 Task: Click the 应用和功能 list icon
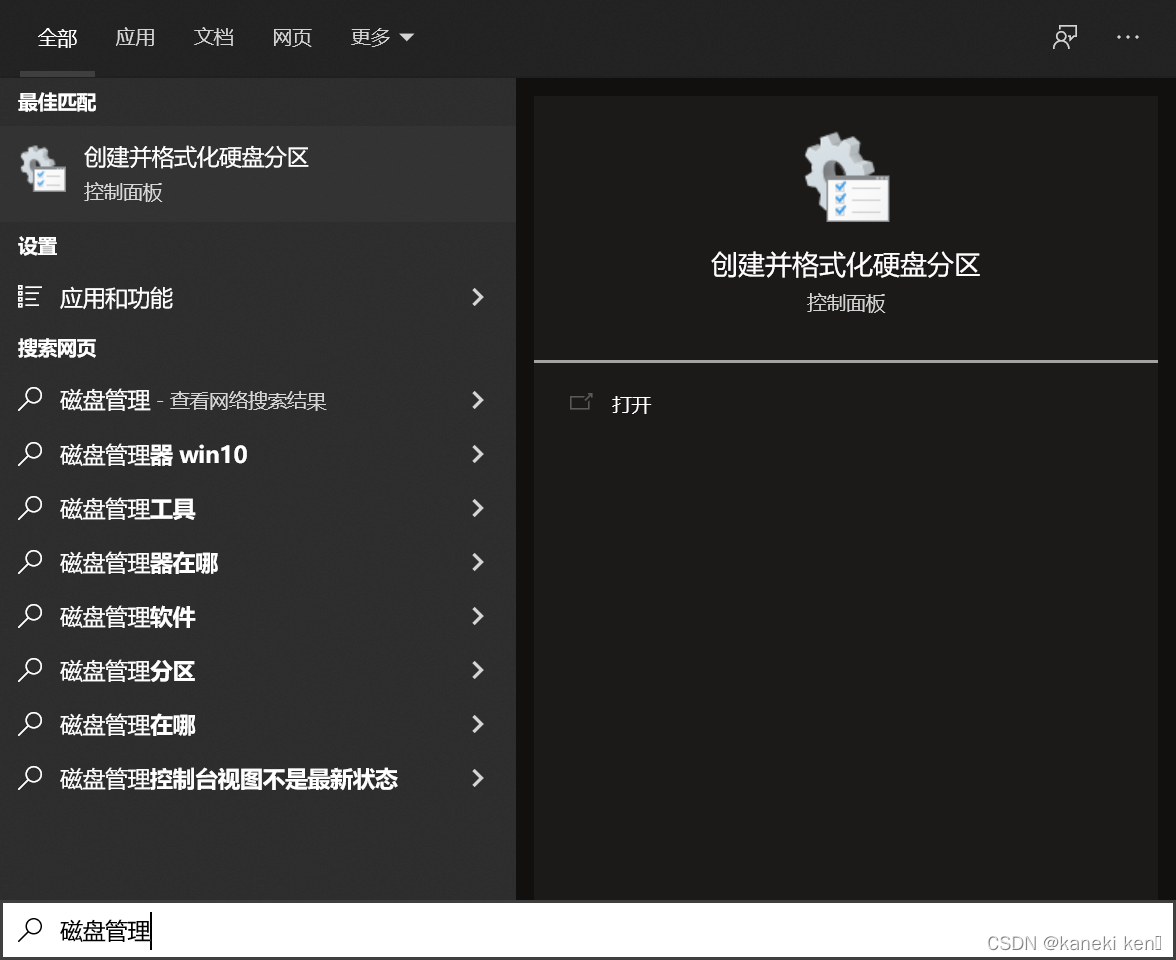tap(29, 297)
